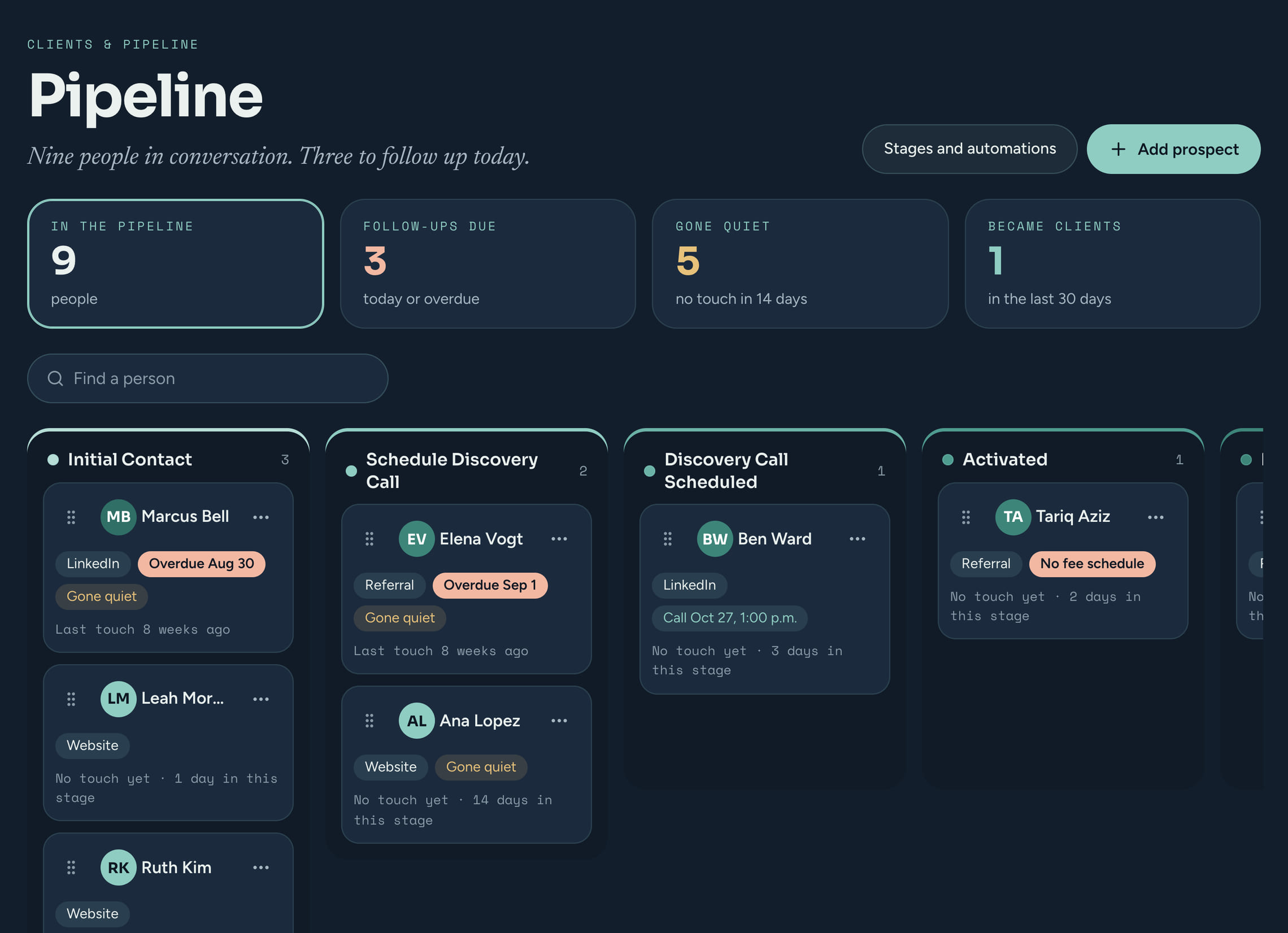
Task: Click the drag handle on Tariq Aziz card
Action: (x=965, y=517)
